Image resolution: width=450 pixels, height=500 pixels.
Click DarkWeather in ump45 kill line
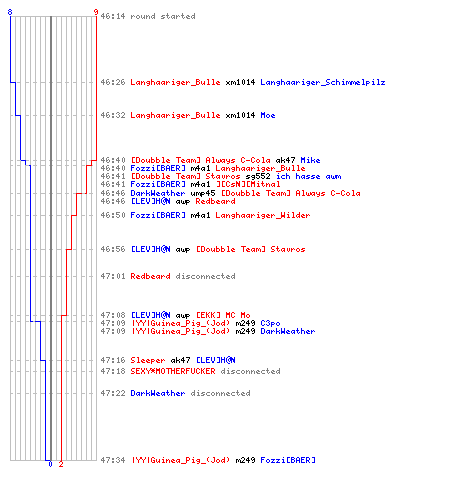[x=158, y=193]
